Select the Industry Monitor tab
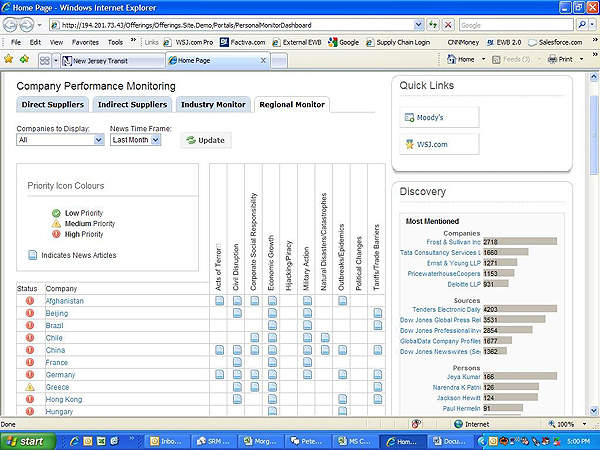Viewport: 600px width, 450px height. (x=212, y=104)
